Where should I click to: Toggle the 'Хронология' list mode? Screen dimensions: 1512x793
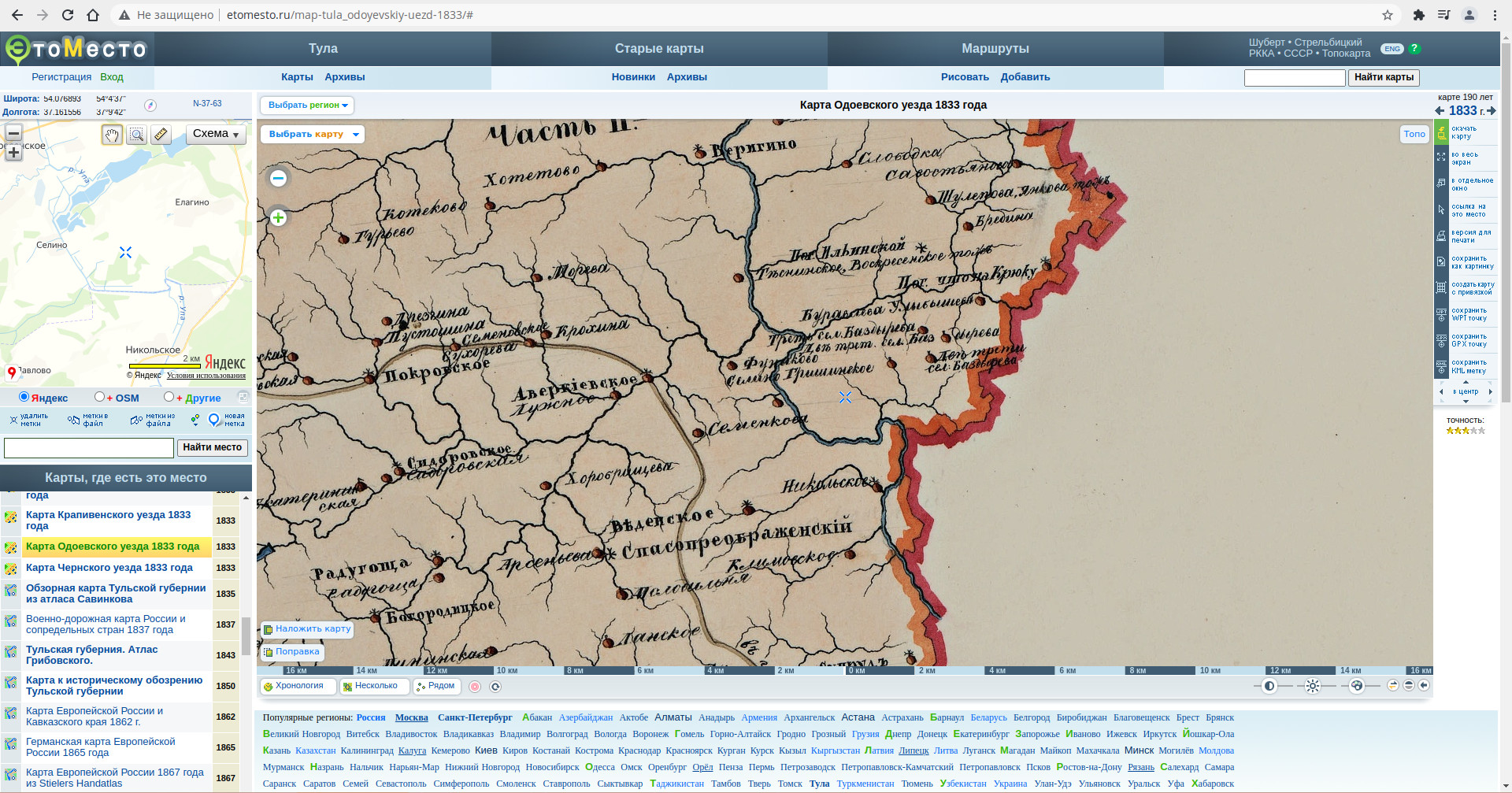pyautogui.click(x=298, y=686)
